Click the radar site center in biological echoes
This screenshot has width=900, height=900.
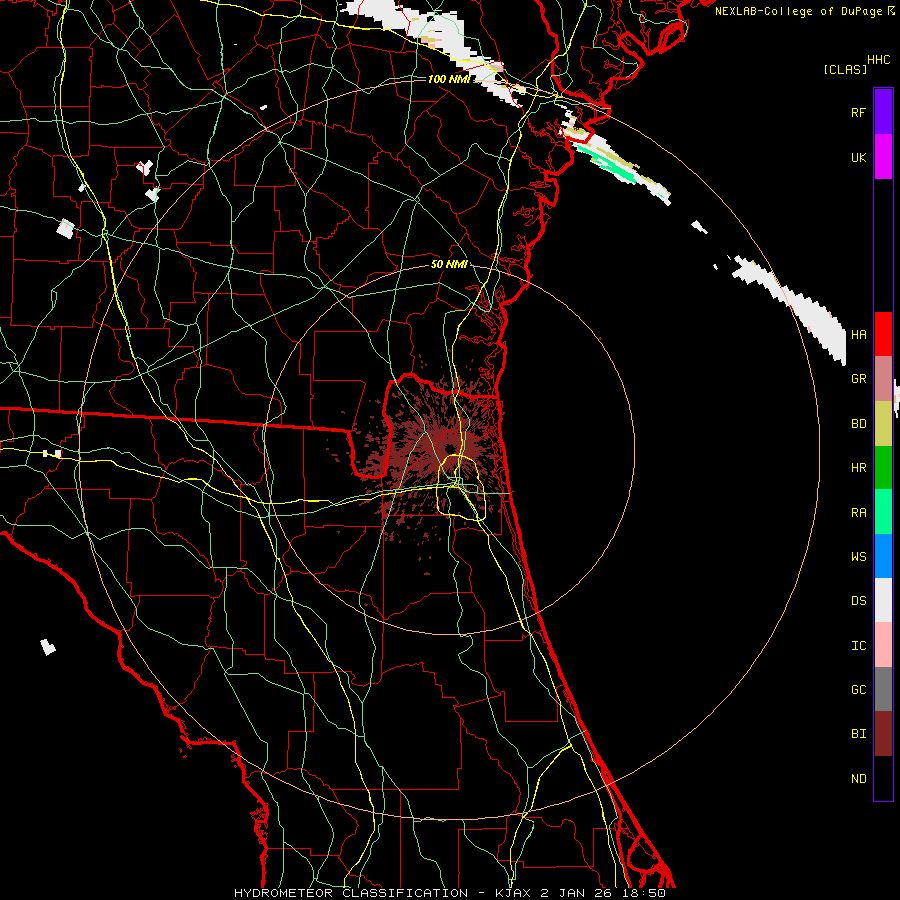448,448
